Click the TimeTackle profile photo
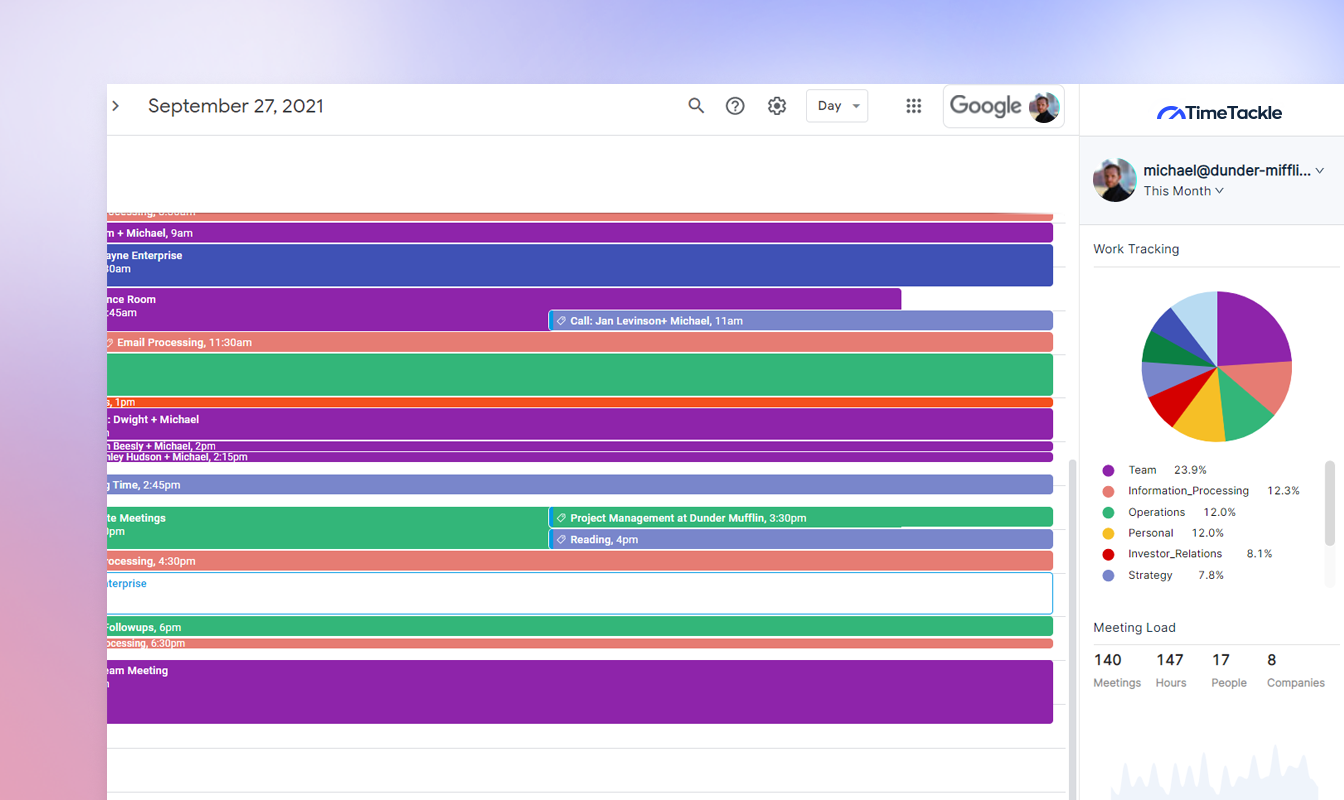 [1114, 180]
